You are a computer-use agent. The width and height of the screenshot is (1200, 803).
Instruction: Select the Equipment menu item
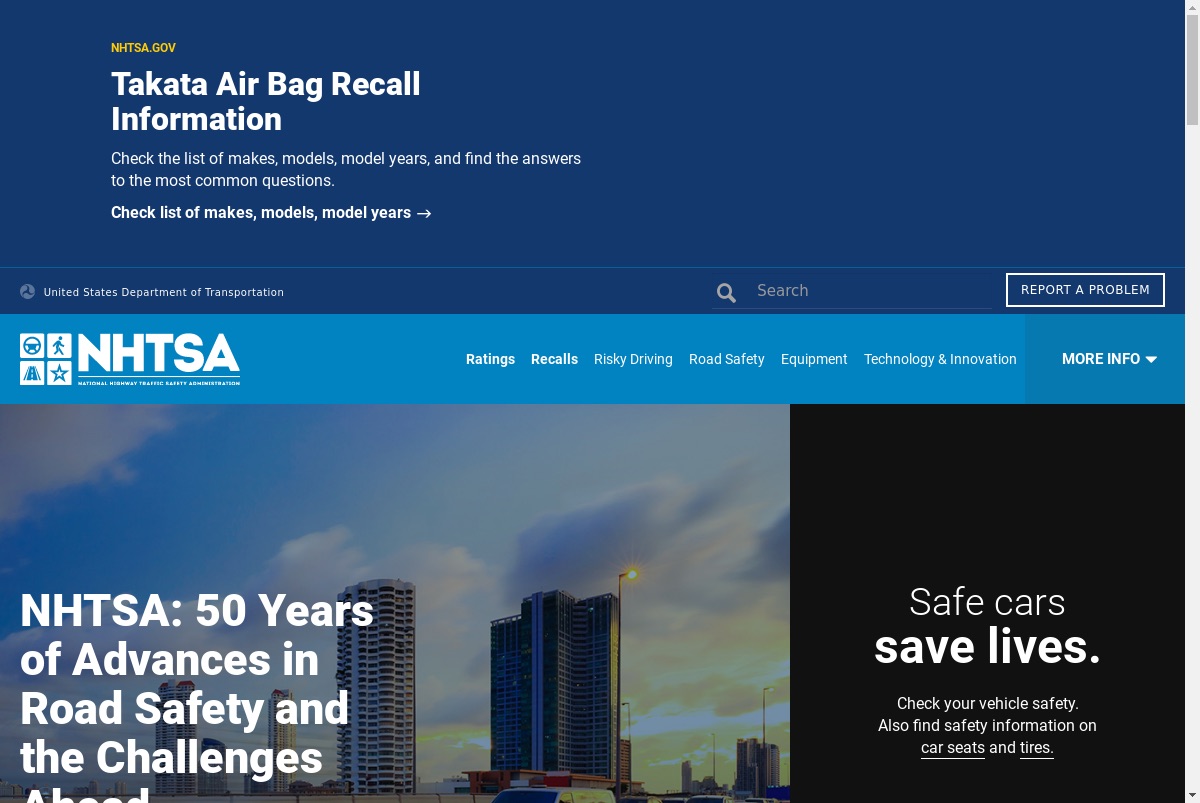814,359
